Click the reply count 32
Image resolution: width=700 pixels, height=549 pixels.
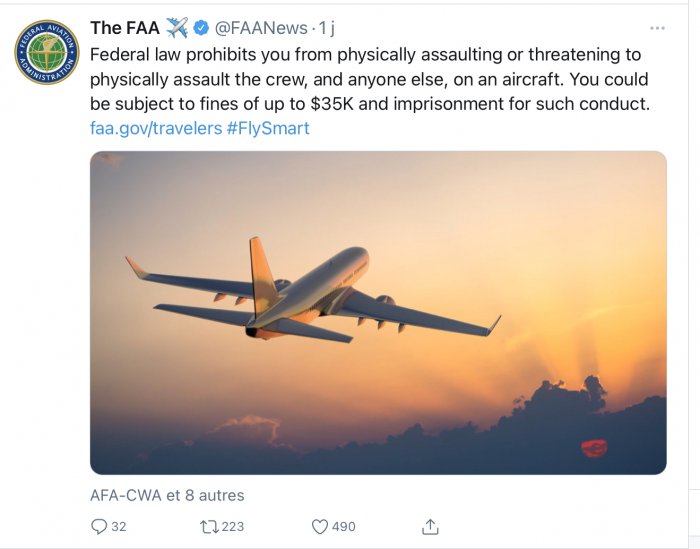tap(119, 526)
